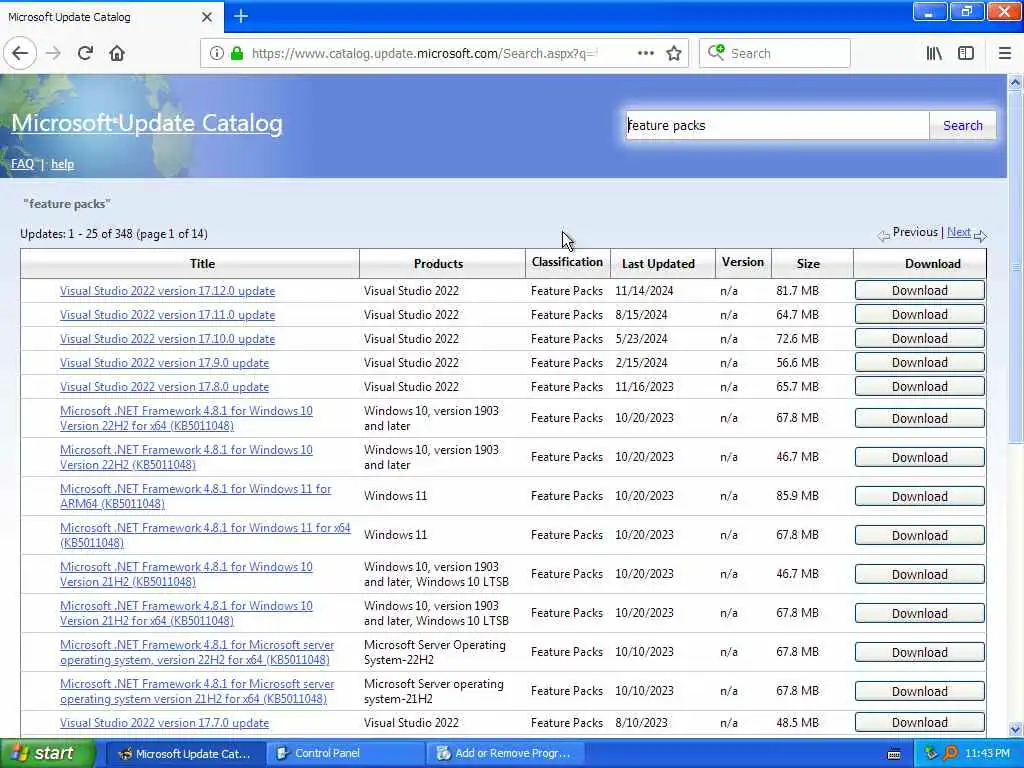The width and height of the screenshot is (1024, 768).
Task: Select Microsoft Update Catalog taskbar item
Action: [x=185, y=754]
